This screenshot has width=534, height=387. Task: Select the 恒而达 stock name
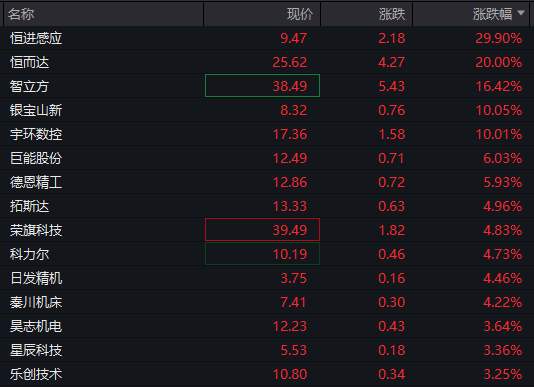tap(30, 62)
